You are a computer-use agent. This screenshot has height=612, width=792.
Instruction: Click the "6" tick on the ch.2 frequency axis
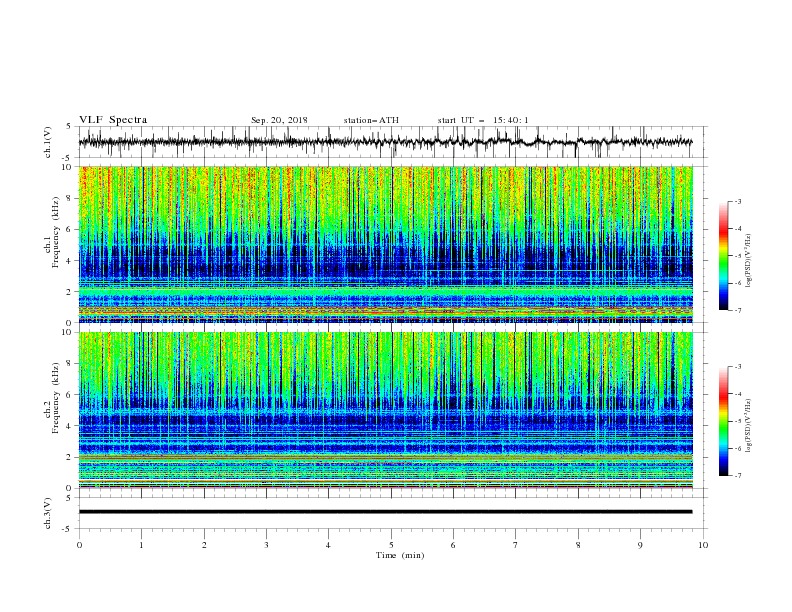70,395
